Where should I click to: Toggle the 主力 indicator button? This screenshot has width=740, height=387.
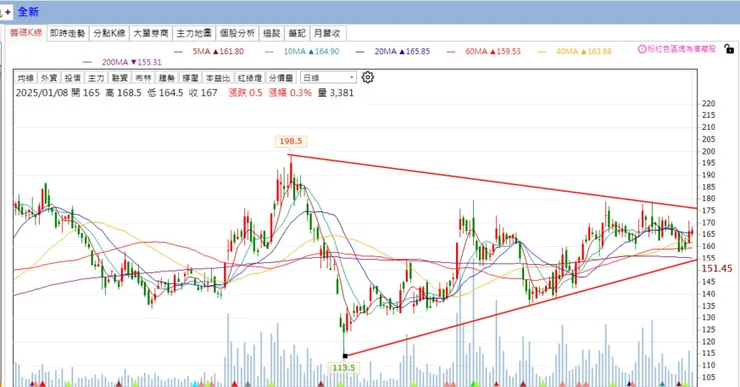pyautogui.click(x=96, y=78)
